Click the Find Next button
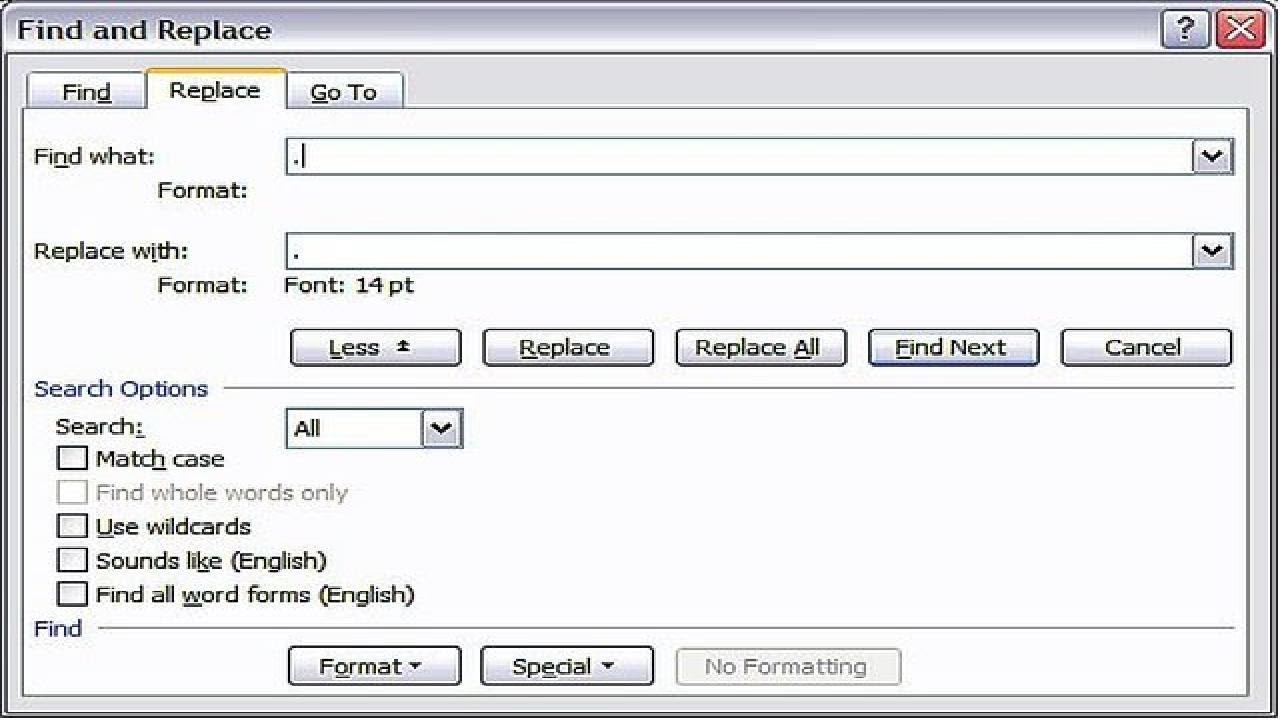 point(953,348)
